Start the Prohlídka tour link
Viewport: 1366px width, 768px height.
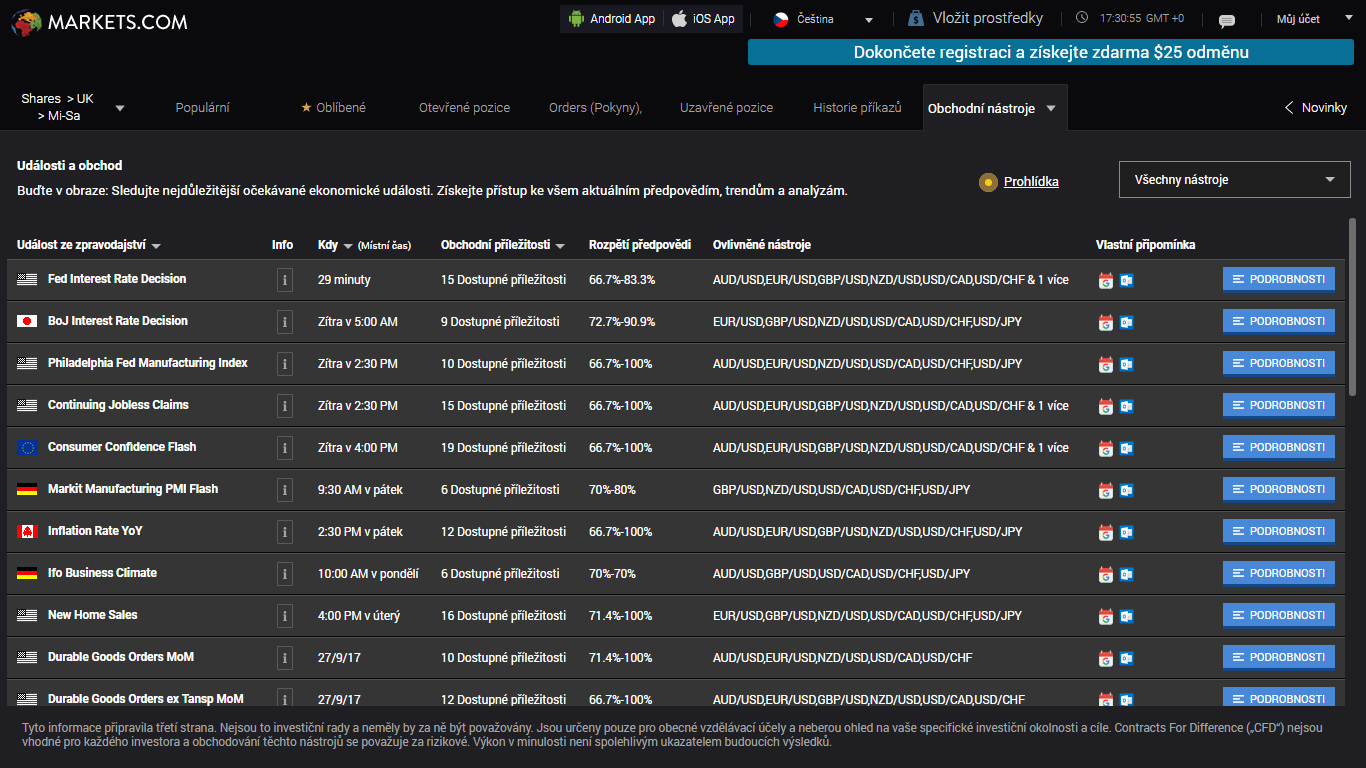pyautogui.click(x=1031, y=181)
